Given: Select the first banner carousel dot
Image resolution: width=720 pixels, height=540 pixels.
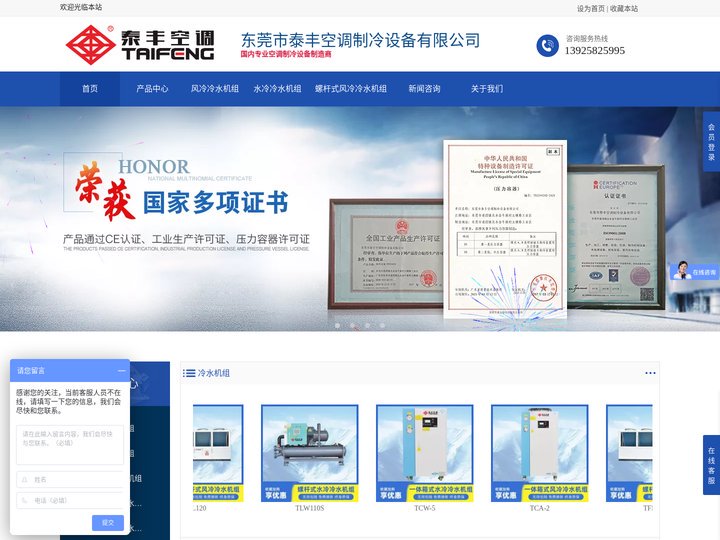Looking at the screenshot, I should click(338, 325).
